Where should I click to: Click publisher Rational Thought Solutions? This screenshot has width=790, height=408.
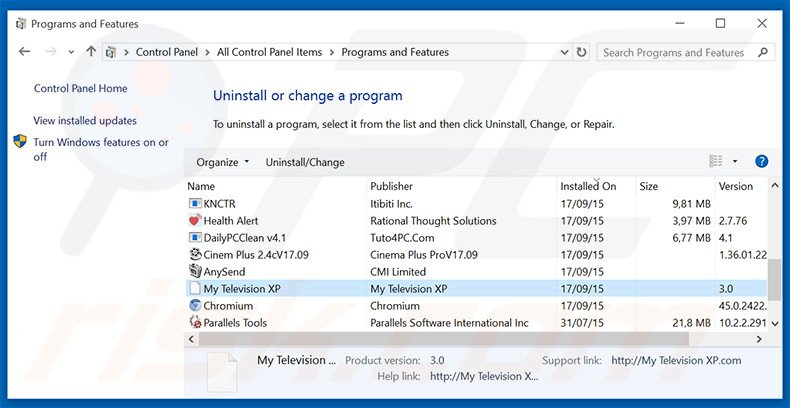coord(433,221)
